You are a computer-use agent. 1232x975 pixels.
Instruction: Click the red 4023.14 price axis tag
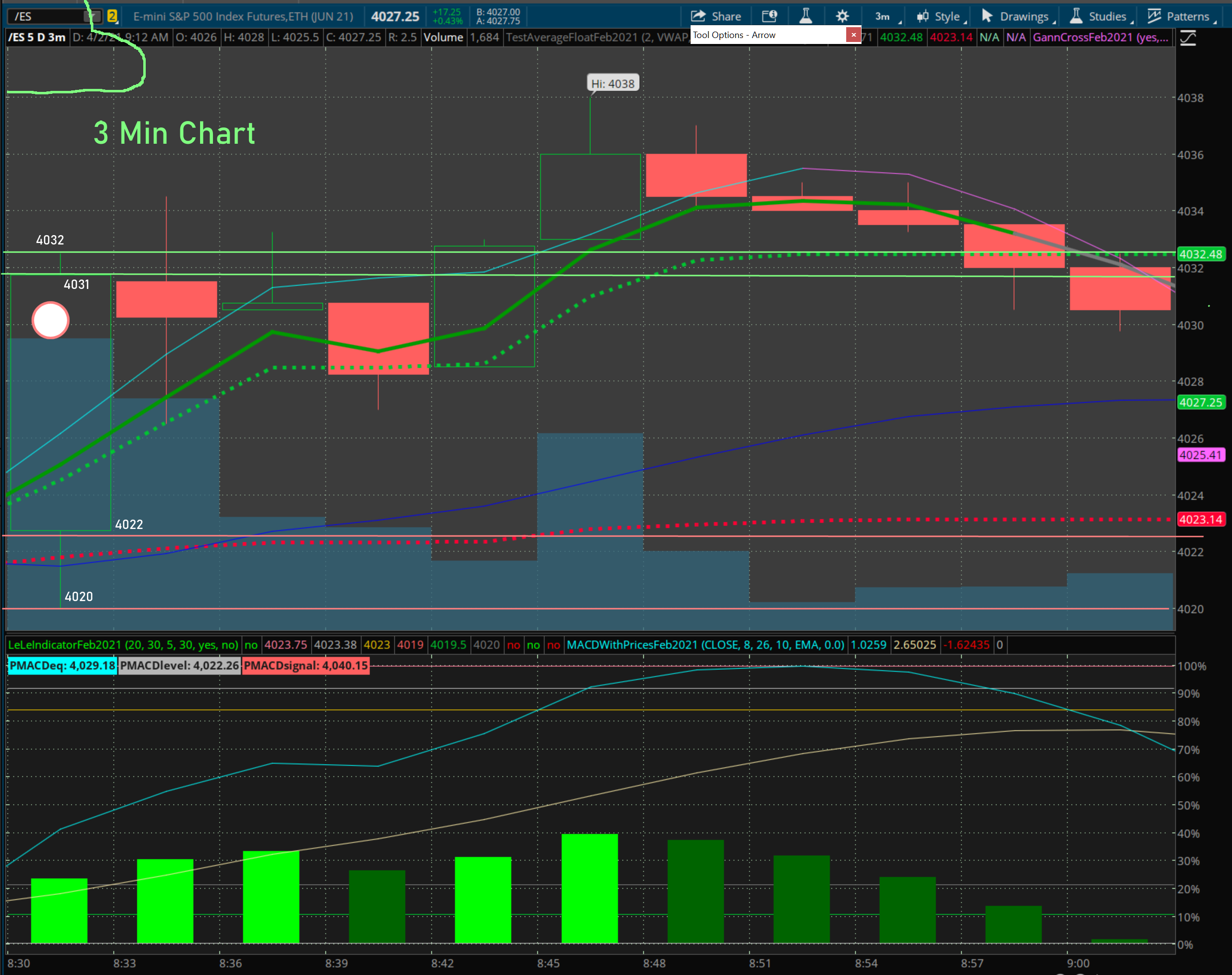[x=1200, y=520]
